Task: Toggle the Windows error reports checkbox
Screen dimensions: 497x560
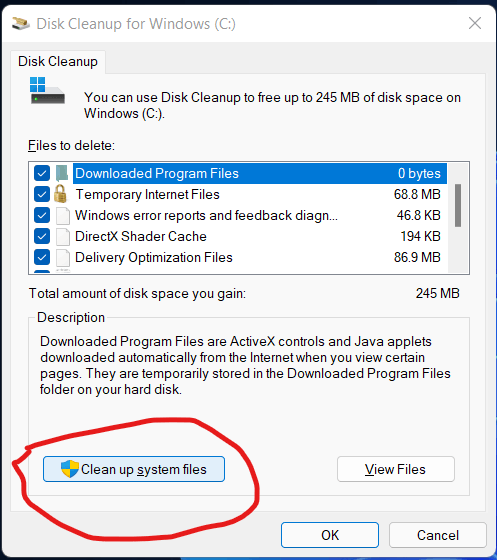Action: (42, 215)
